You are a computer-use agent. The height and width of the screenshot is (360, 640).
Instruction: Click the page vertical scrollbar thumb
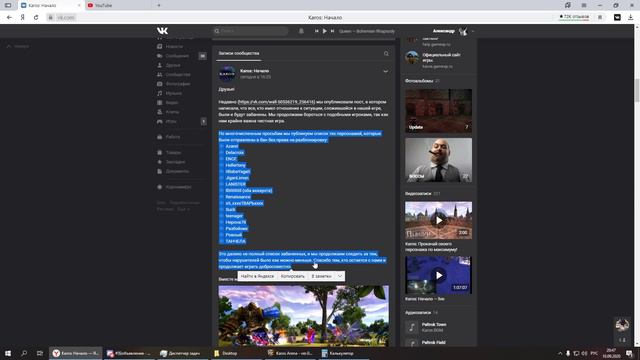pyautogui.click(x=636, y=89)
